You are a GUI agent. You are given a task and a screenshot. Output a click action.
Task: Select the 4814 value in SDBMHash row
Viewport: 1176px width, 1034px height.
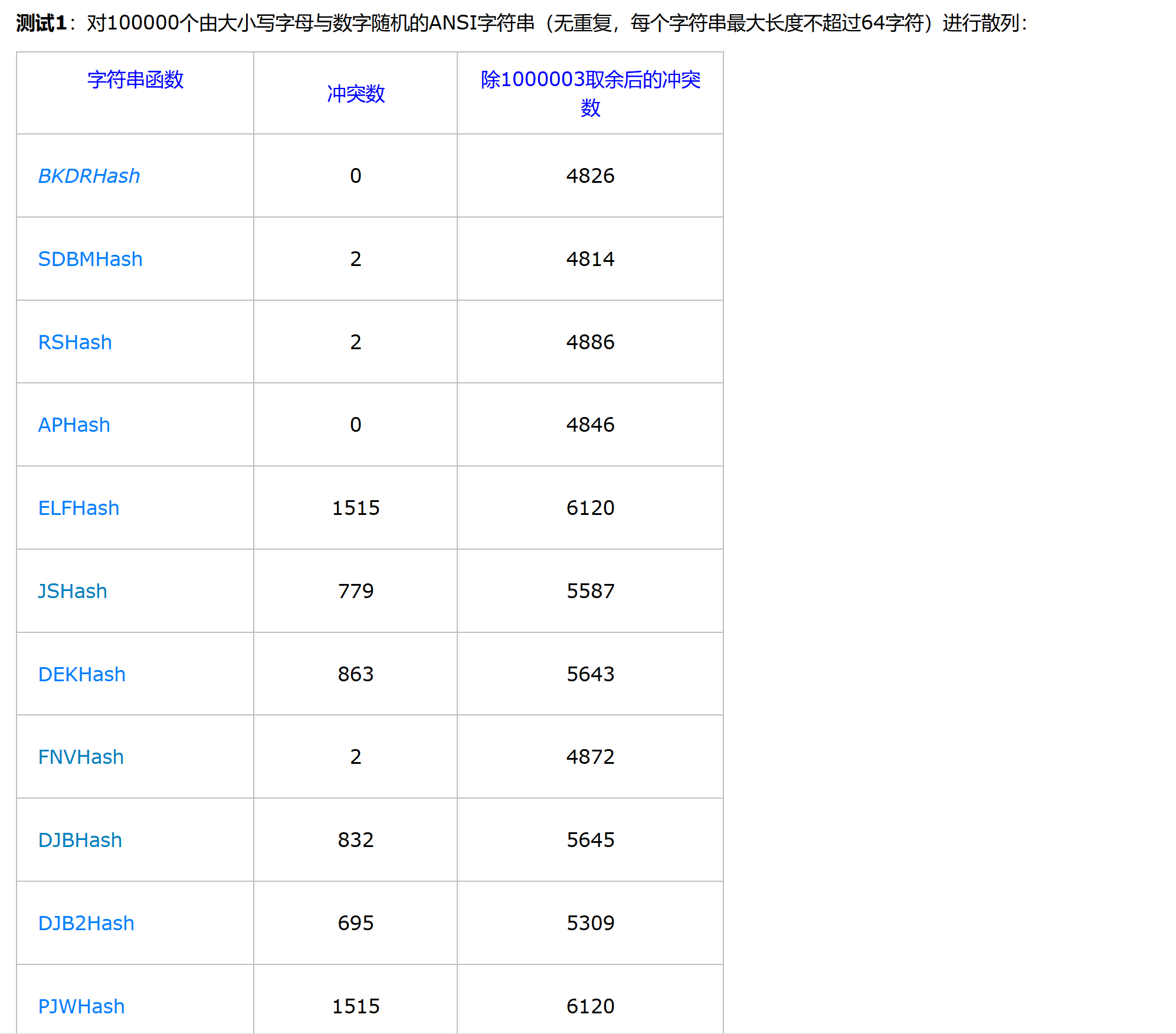pos(591,259)
